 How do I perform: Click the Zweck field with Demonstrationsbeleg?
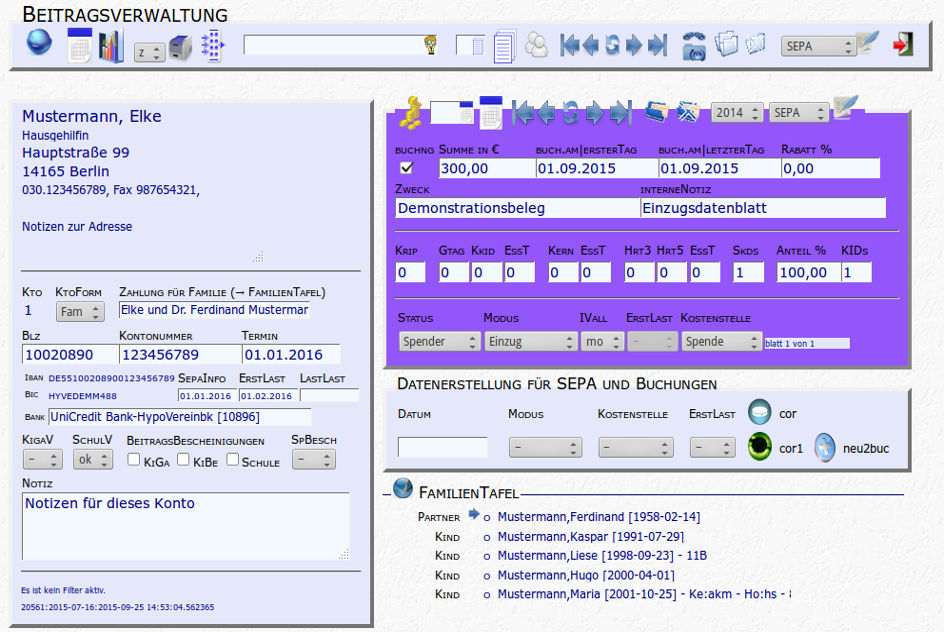[x=516, y=208]
